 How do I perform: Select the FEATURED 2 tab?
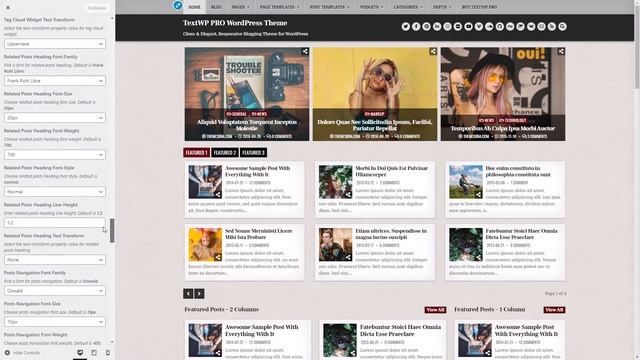point(225,153)
